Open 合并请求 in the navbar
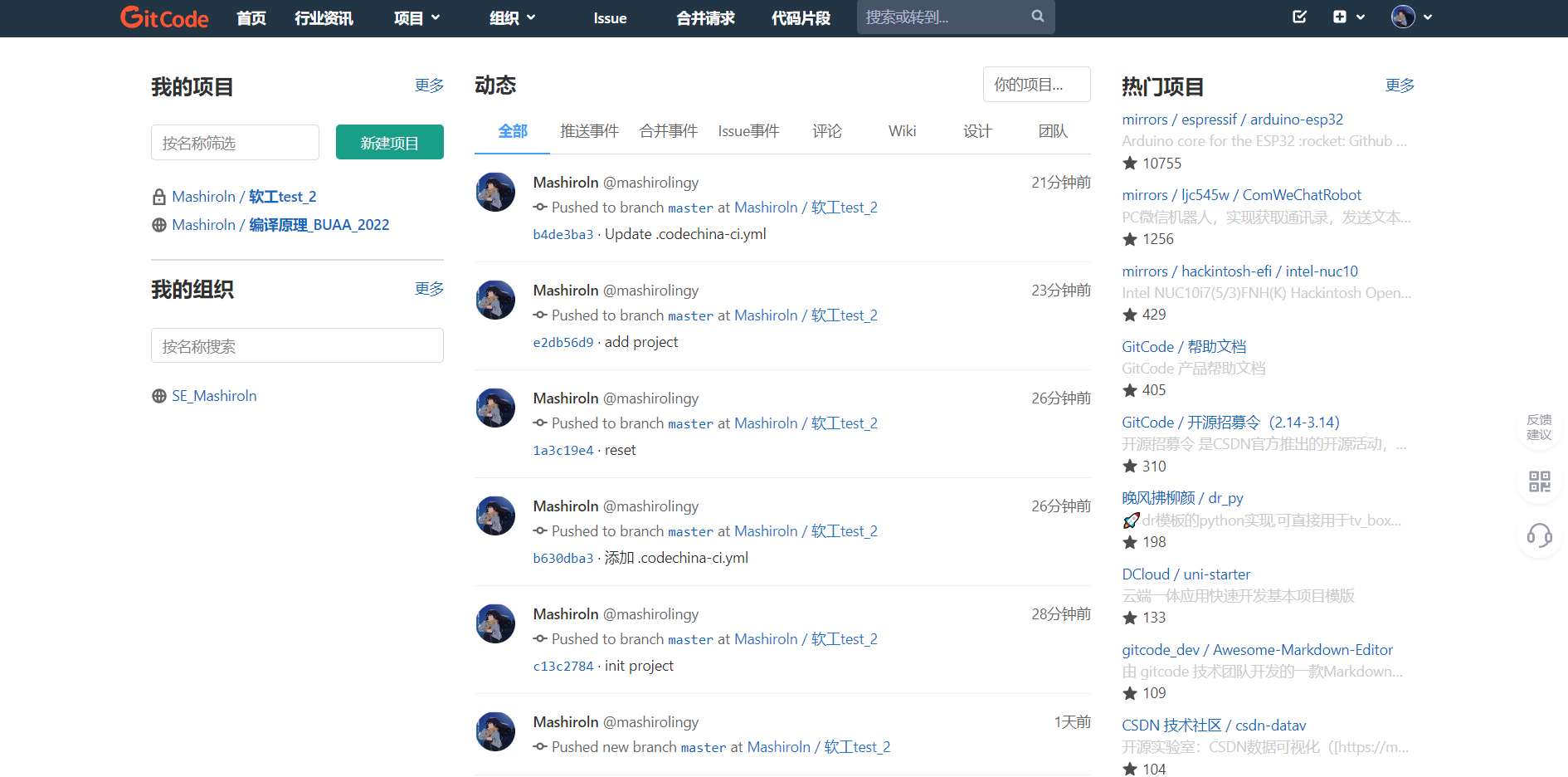The image size is (1568, 777). [x=705, y=17]
